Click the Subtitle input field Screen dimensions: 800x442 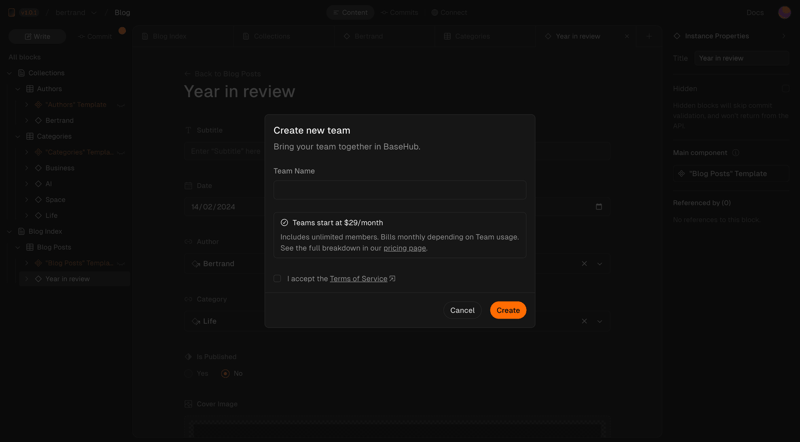[x=396, y=151]
